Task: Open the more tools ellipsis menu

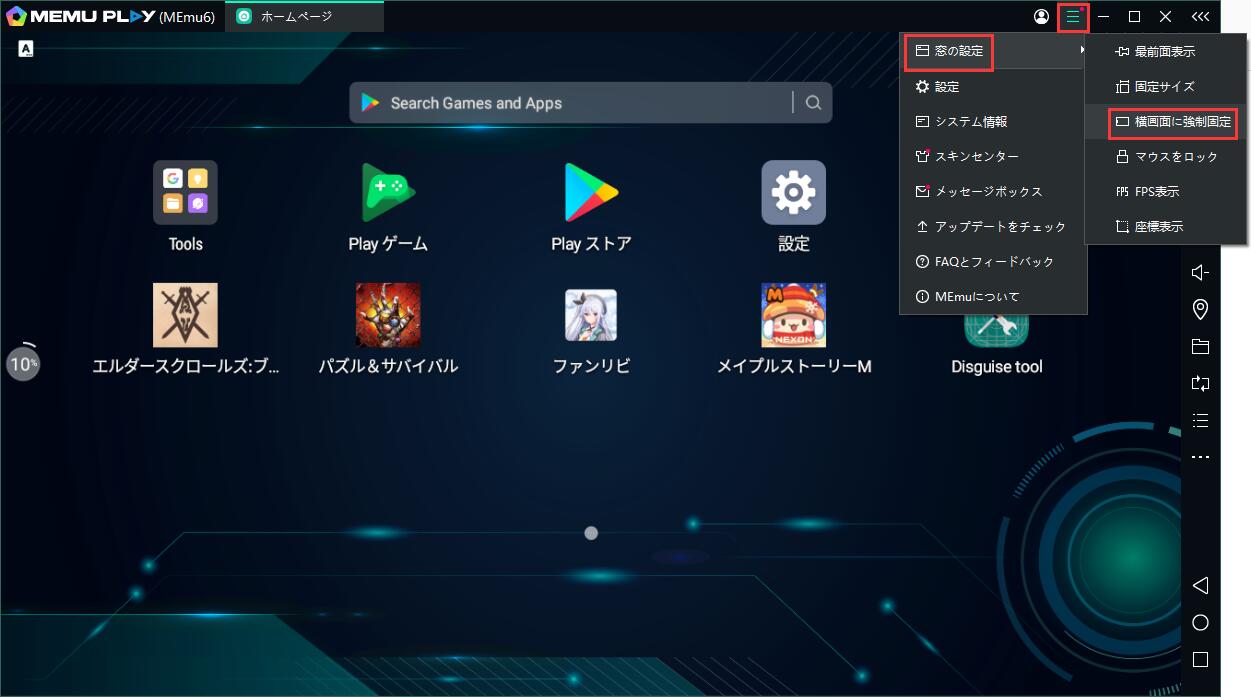Action: click(x=1200, y=457)
